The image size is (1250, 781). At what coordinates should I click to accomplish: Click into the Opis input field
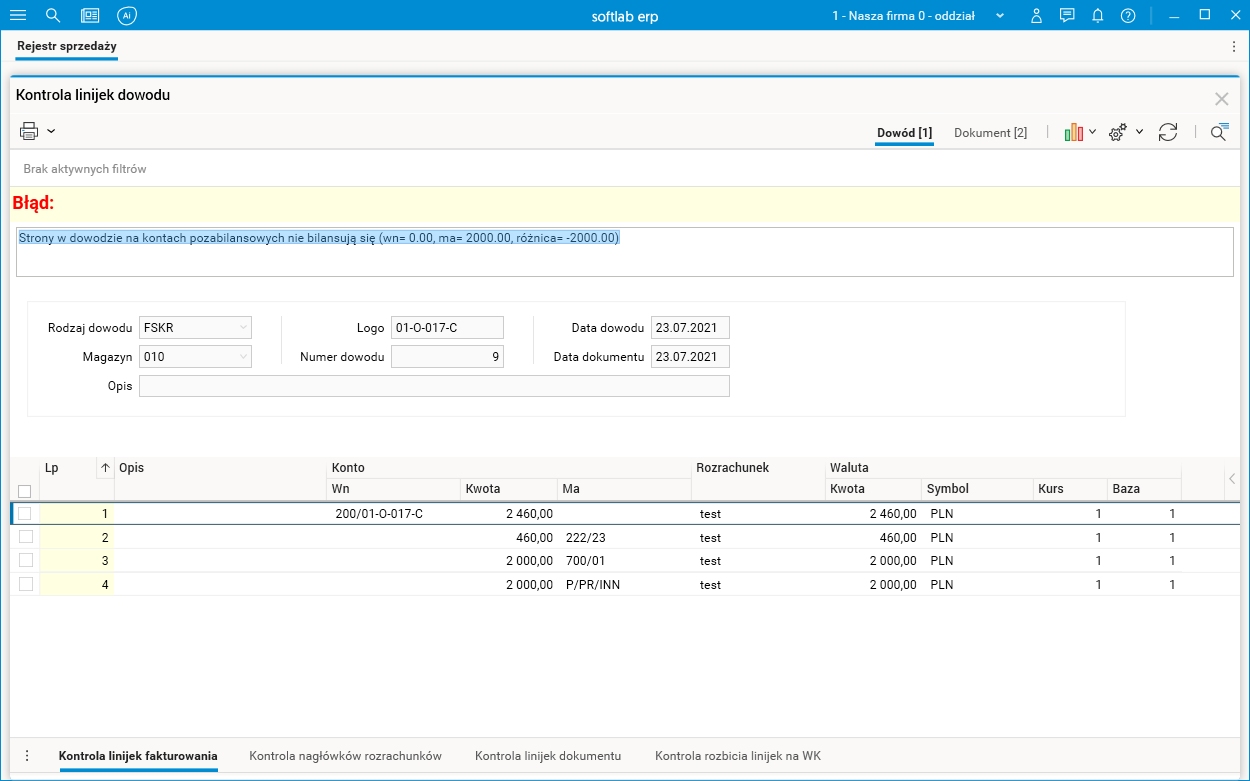(x=434, y=386)
